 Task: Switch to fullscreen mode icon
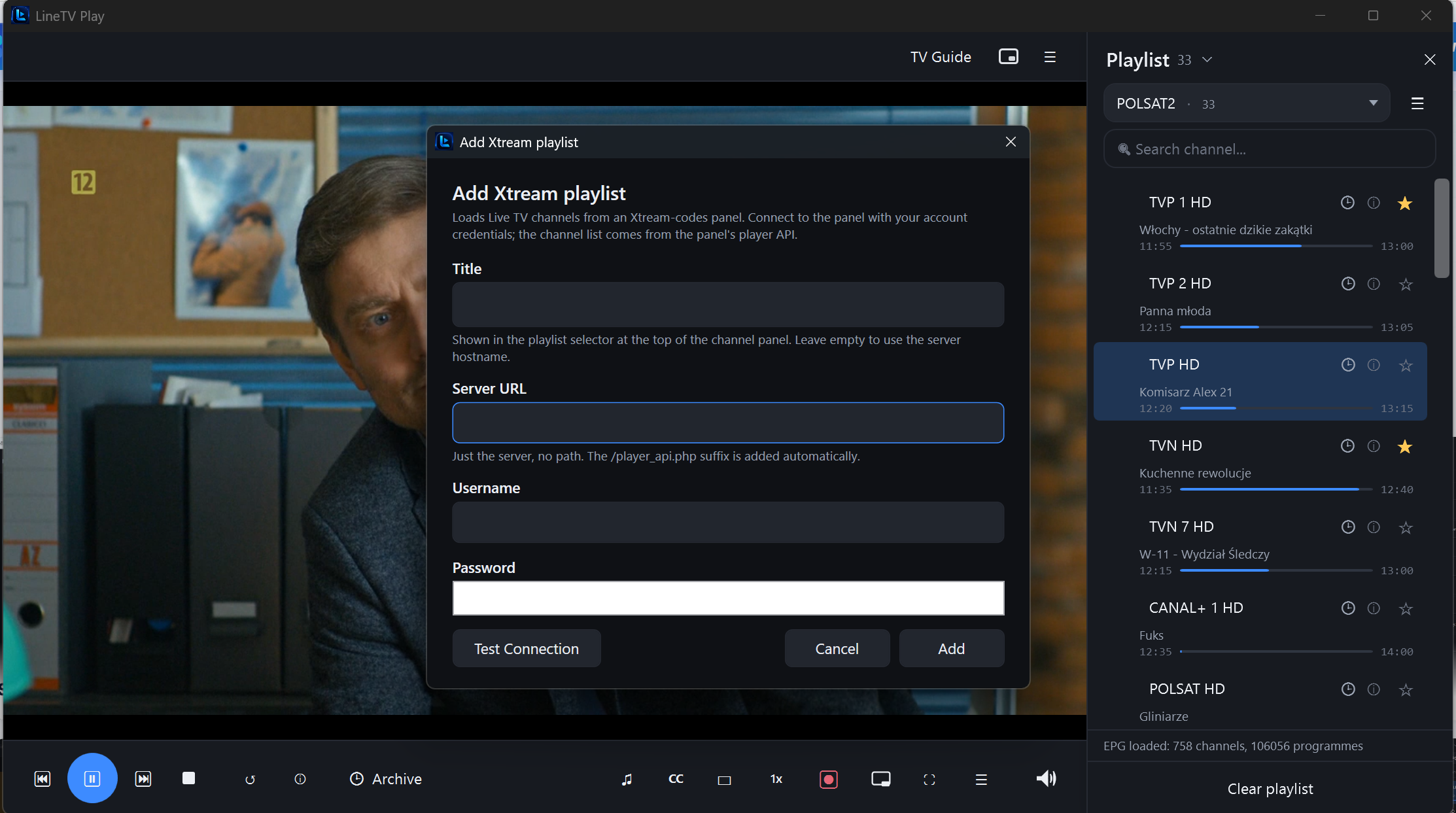pyautogui.click(x=929, y=779)
